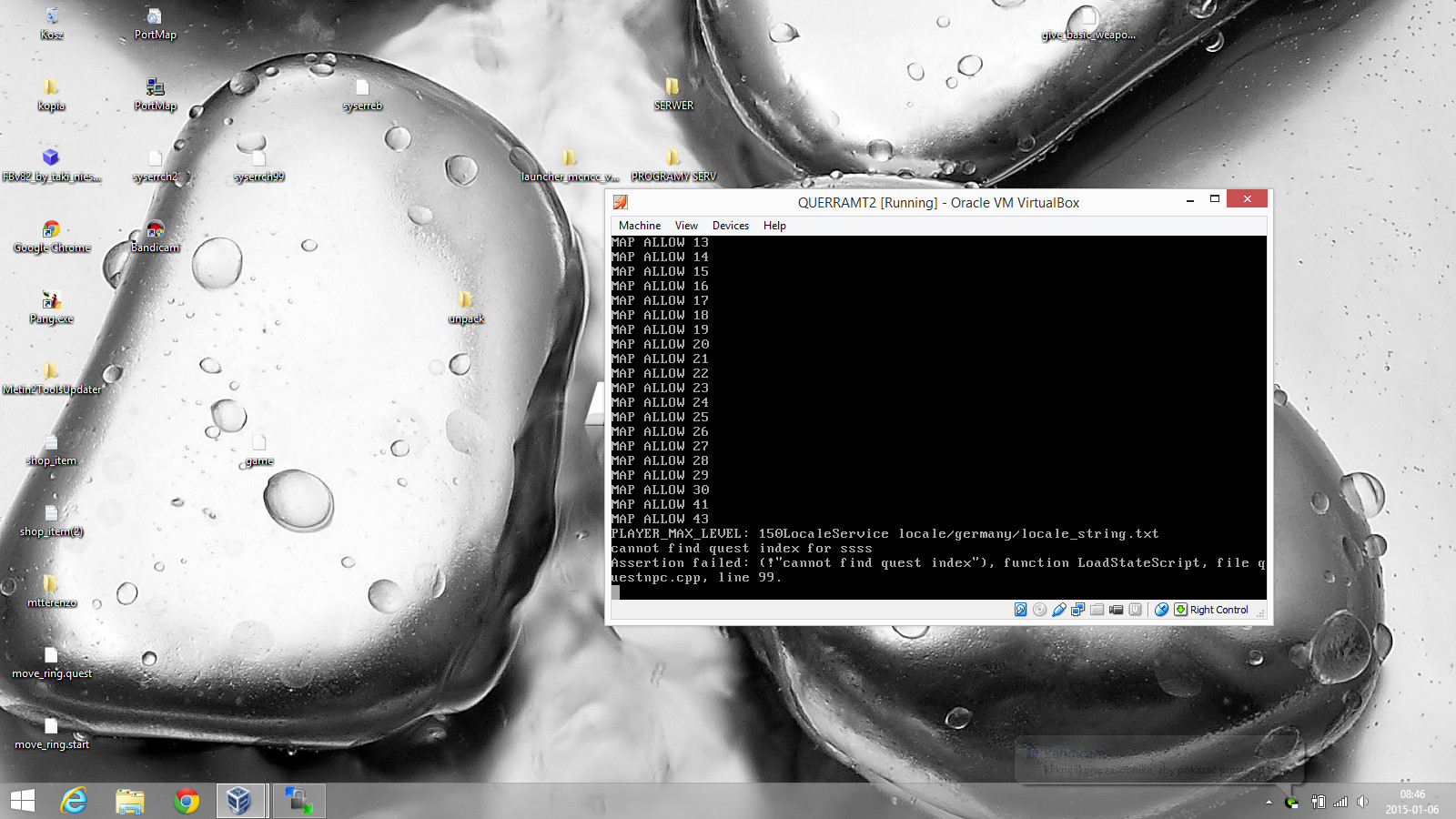Open the Devices menu
Viewport: 1456px width, 819px height.
731,226
